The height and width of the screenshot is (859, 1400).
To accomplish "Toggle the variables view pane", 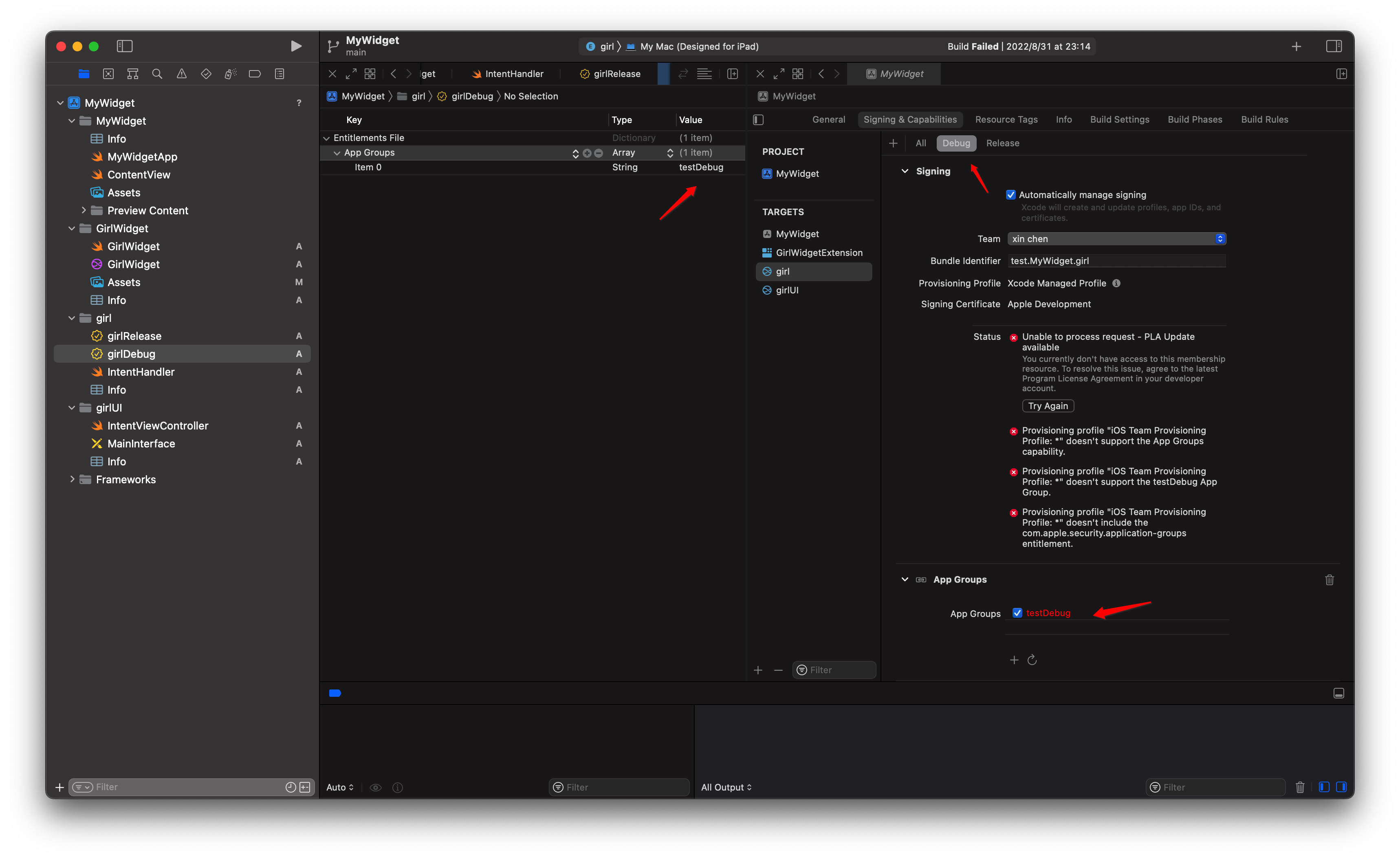I will click(x=1324, y=787).
